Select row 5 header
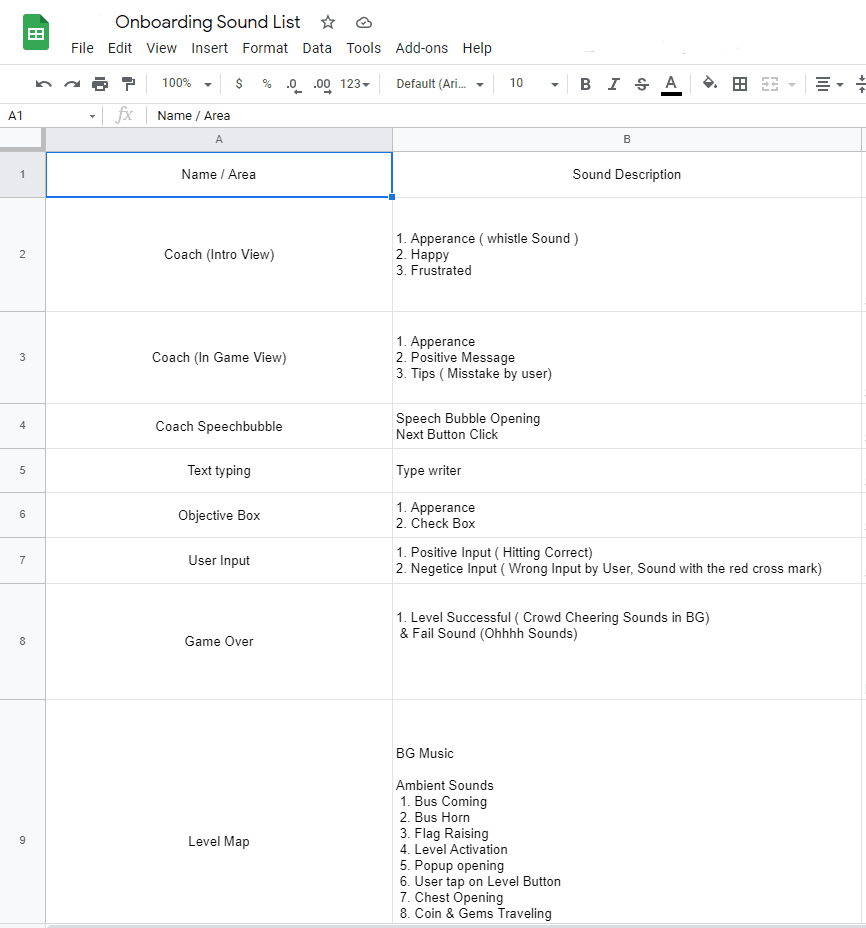Viewport: 866px width, 928px height. click(22, 471)
